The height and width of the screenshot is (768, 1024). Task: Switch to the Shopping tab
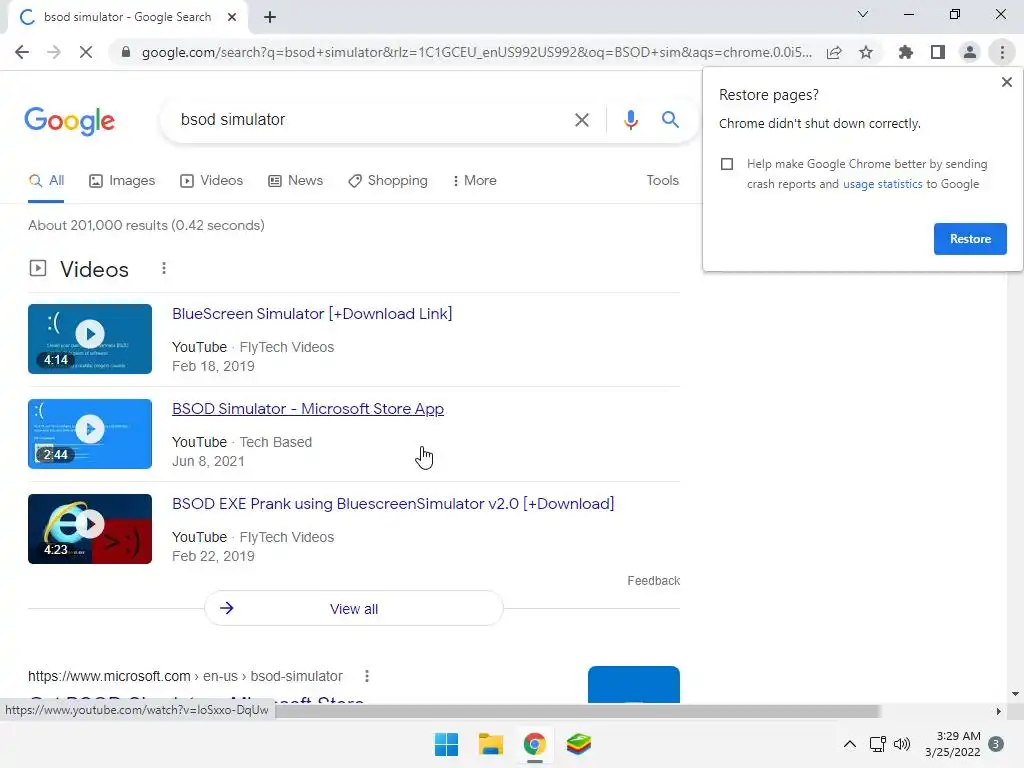(388, 181)
